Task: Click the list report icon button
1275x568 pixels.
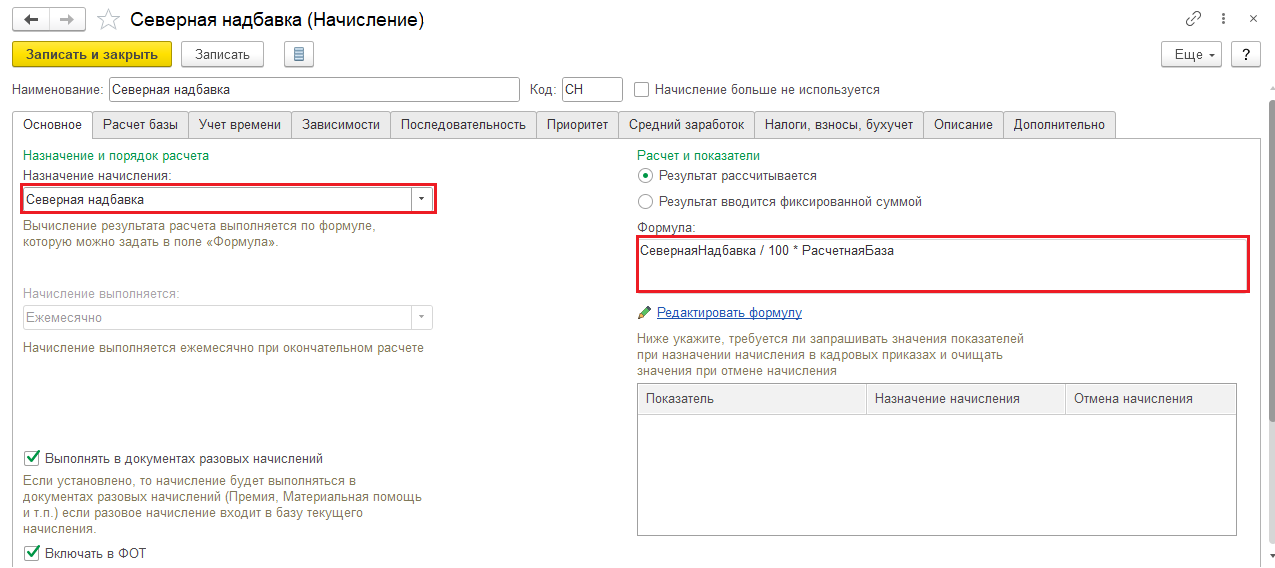Action: pyautogui.click(x=299, y=54)
